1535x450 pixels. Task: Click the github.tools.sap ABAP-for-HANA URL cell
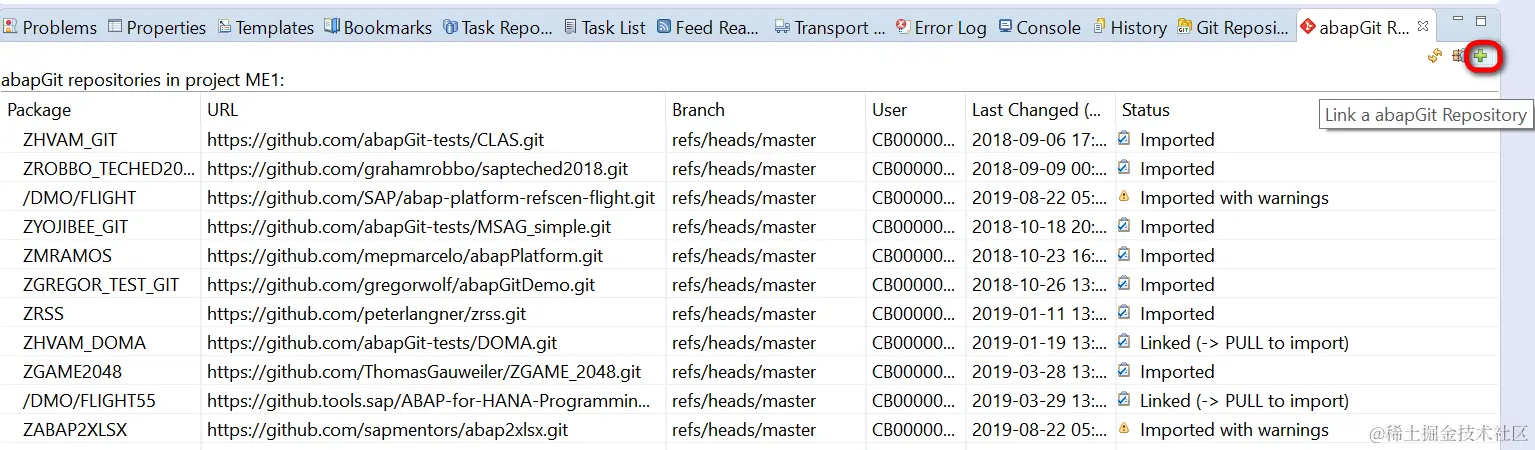[429, 401]
